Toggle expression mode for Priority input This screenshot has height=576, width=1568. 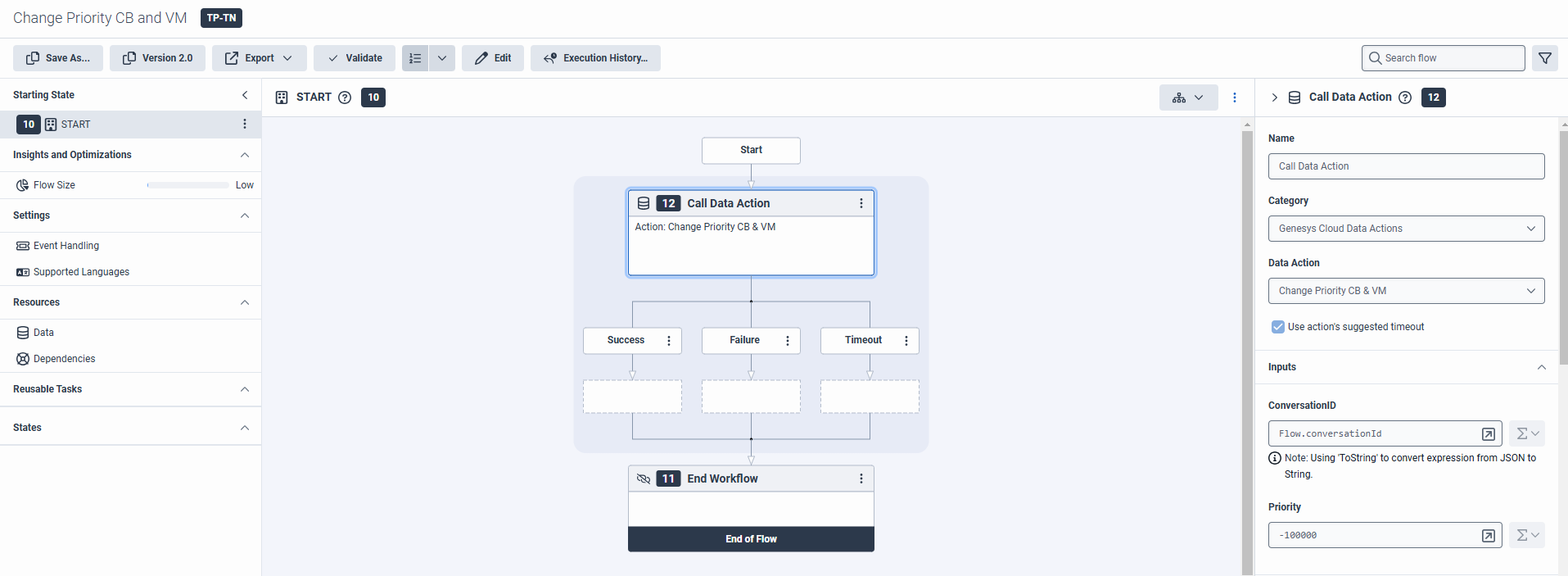click(x=1526, y=535)
